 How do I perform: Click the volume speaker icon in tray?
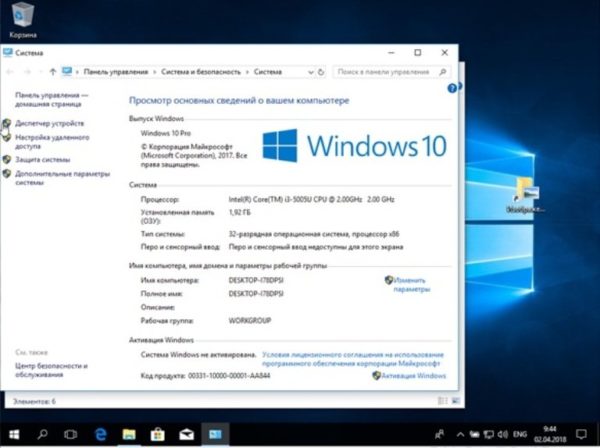coord(503,434)
